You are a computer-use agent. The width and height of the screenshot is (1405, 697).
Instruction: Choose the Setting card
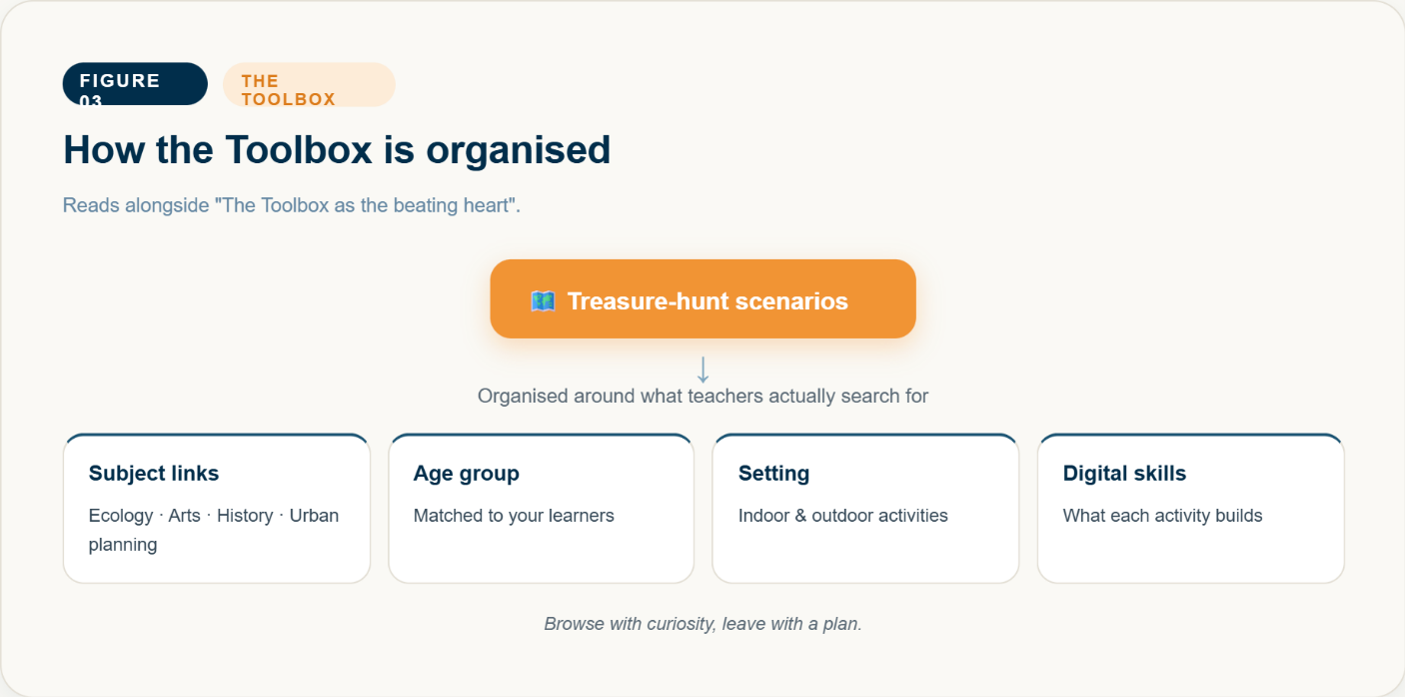click(866, 508)
